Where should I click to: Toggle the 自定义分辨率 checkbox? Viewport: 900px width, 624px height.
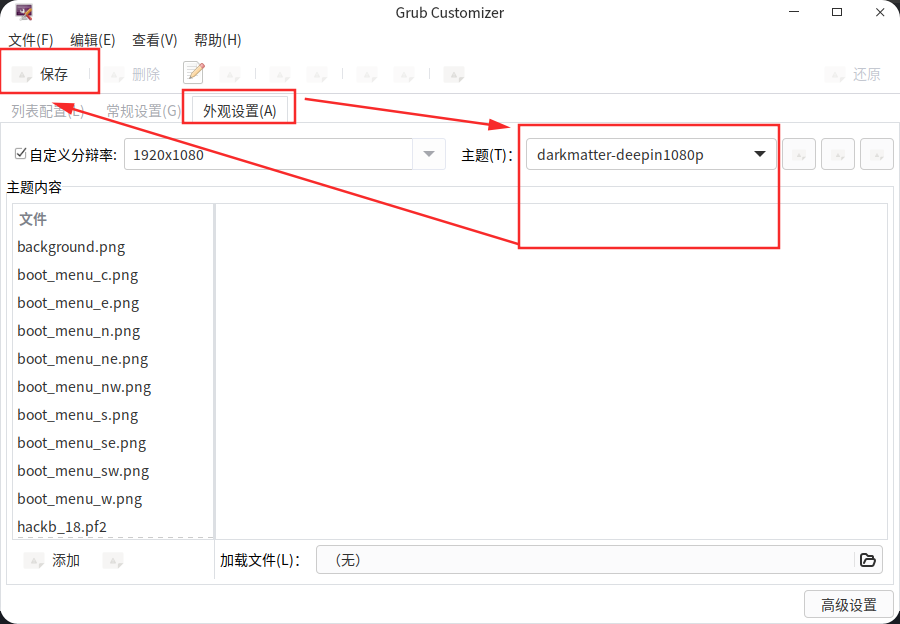click(21, 153)
